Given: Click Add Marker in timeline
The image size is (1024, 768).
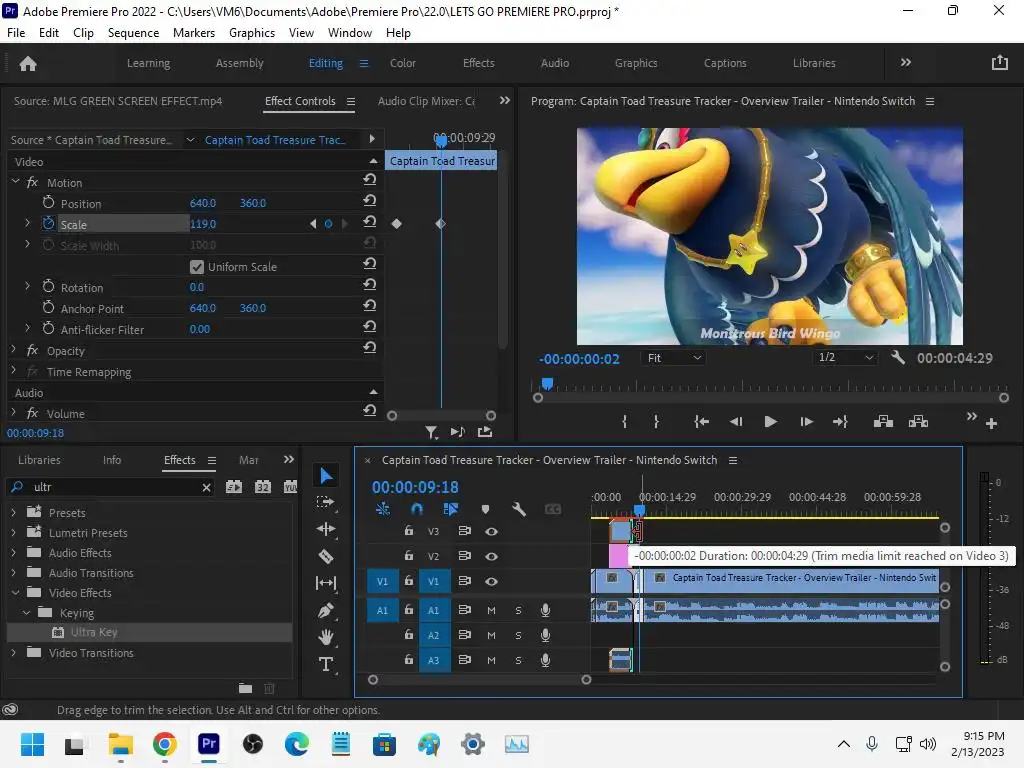Looking at the screenshot, I should pyautogui.click(x=485, y=509).
